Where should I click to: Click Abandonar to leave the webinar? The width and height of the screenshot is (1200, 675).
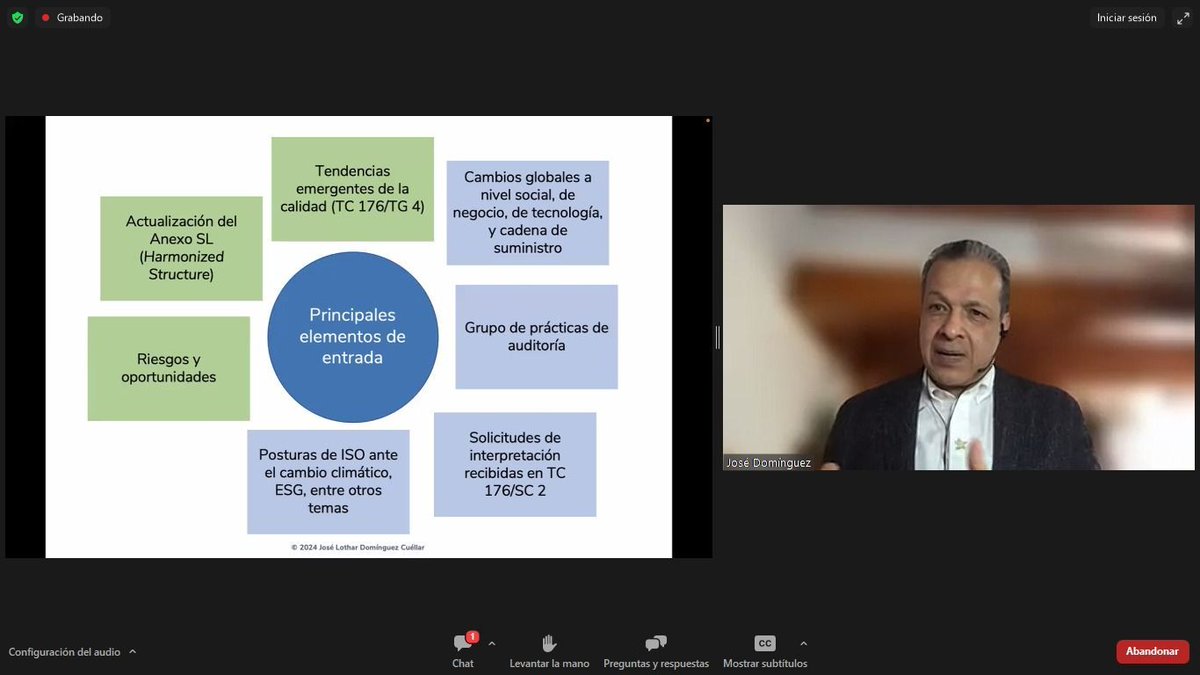pyautogui.click(x=1152, y=651)
